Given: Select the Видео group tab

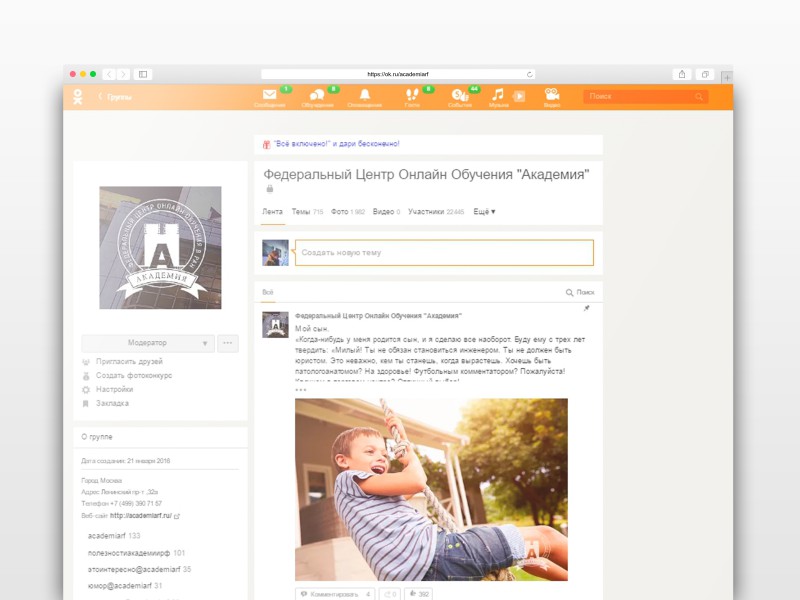Looking at the screenshot, I should click(386, 211).
